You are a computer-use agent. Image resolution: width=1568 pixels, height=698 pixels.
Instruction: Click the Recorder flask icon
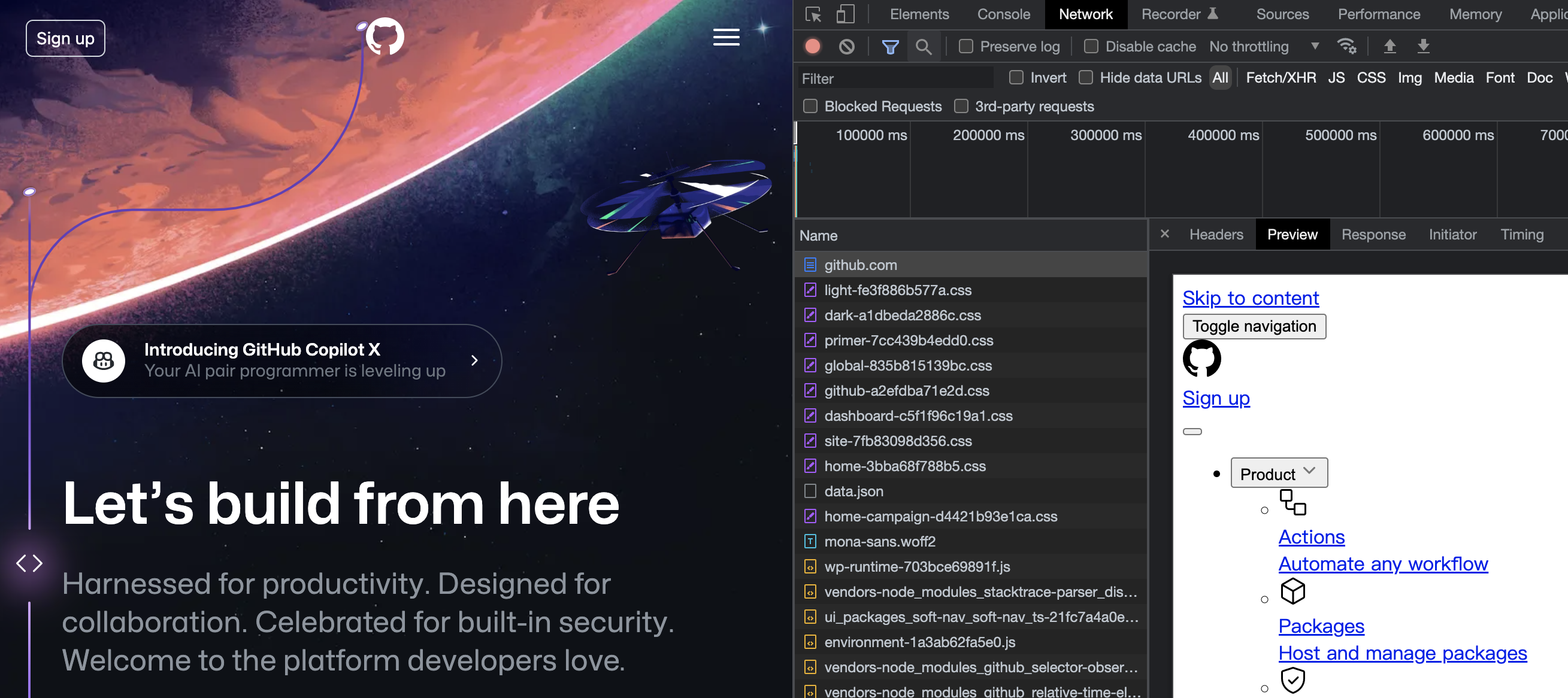click(1212, 13)
